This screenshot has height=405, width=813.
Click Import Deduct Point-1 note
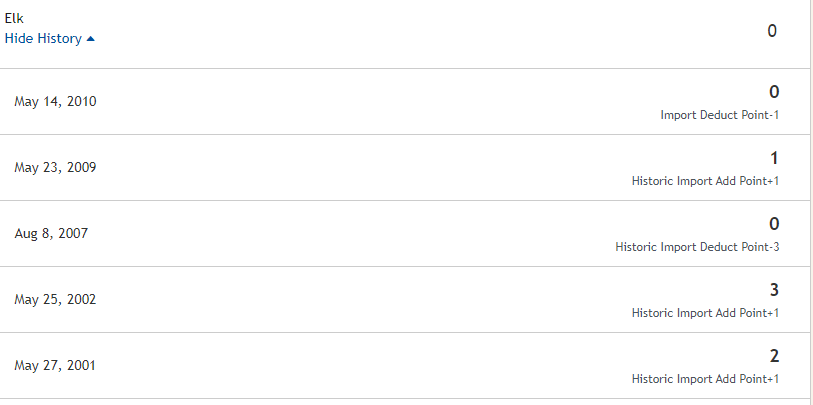720,115
